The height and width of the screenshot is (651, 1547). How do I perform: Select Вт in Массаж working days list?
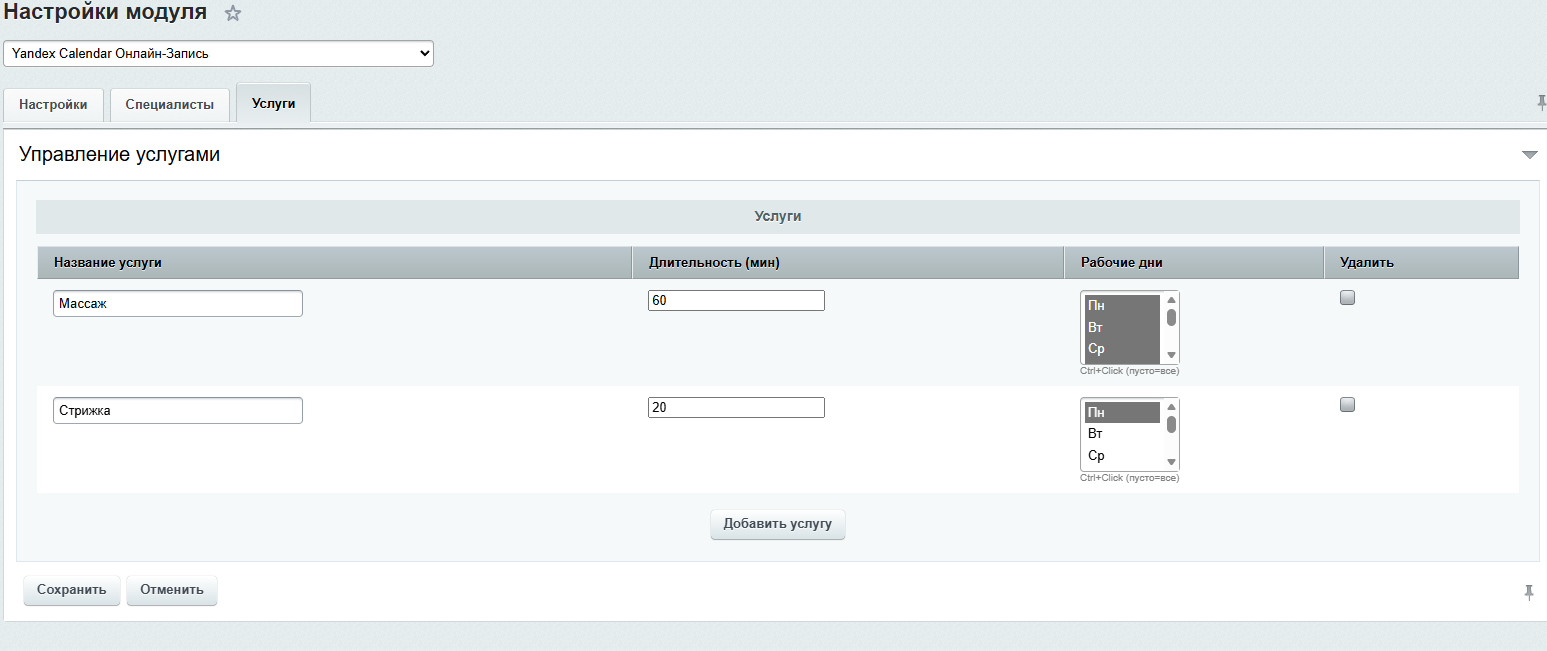pyautogui.click(x=1122, y=327)
